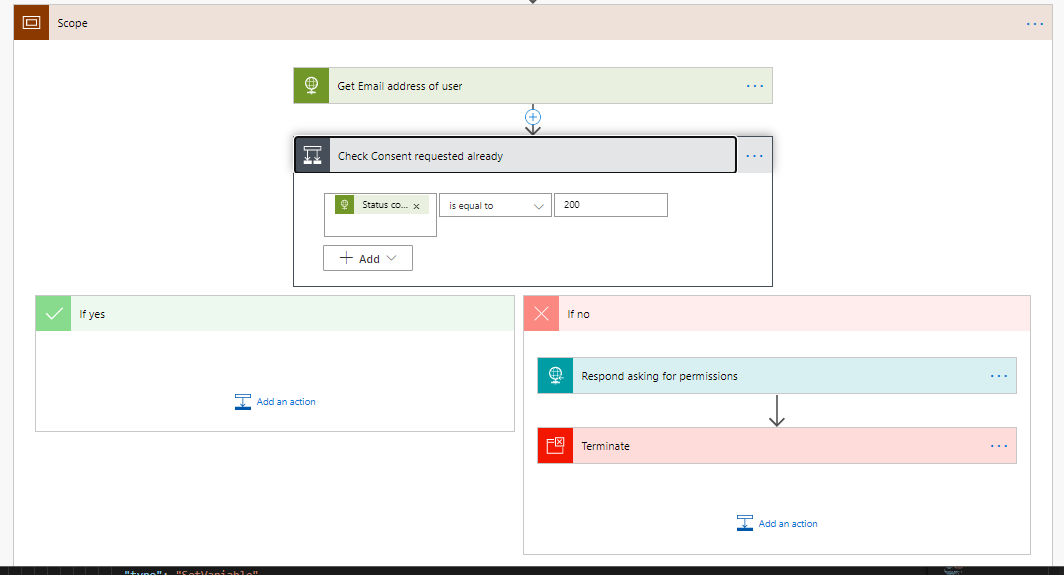Screen dimensions: 1064x575
Task: Click the red If no X icon
Action: pos(541,314)
